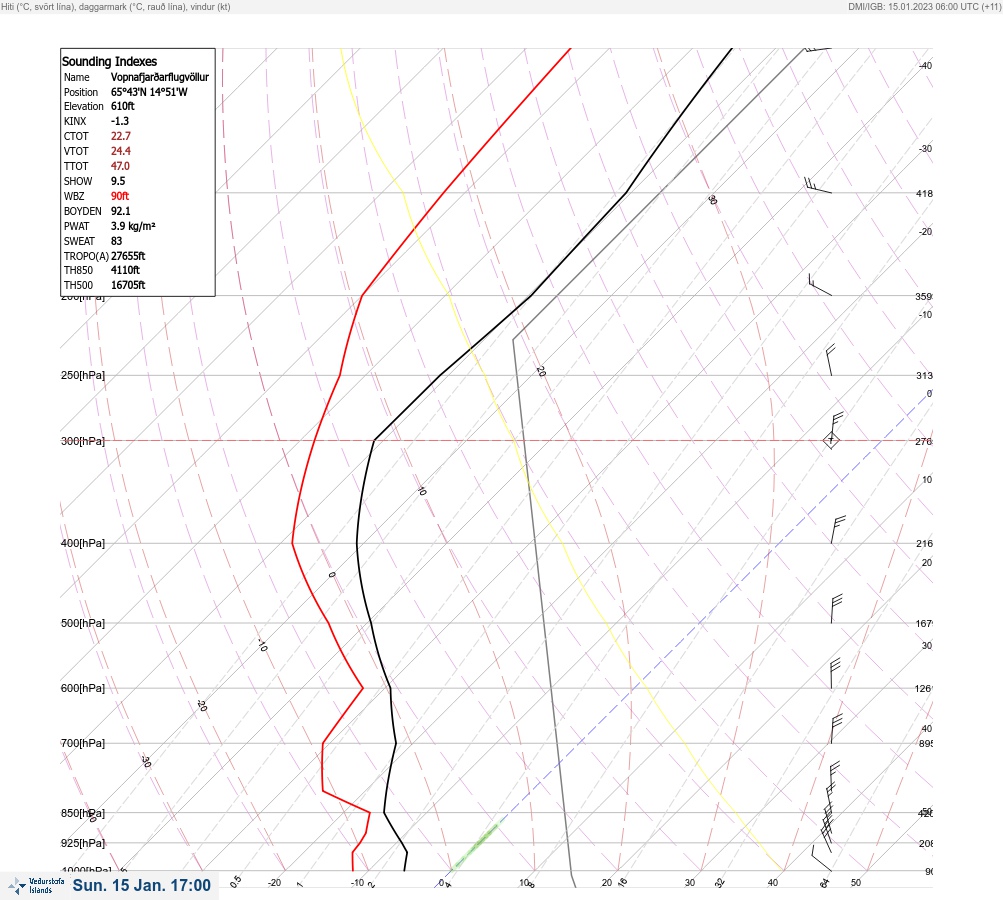
Task: Click the 'Name' row label
Action: (77, 77)
